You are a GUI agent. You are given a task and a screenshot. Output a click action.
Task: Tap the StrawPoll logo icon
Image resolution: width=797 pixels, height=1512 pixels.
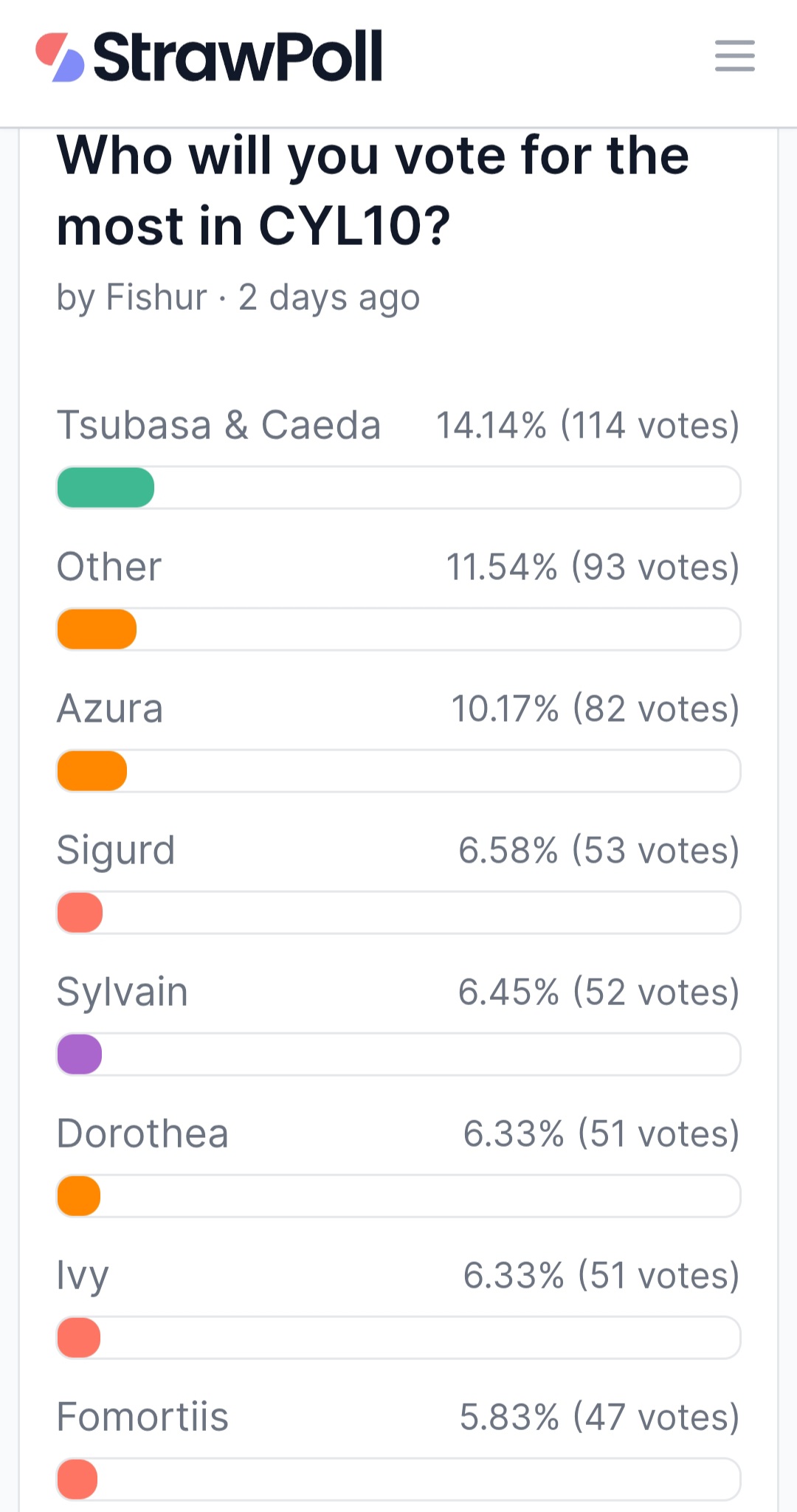(60, 57)
